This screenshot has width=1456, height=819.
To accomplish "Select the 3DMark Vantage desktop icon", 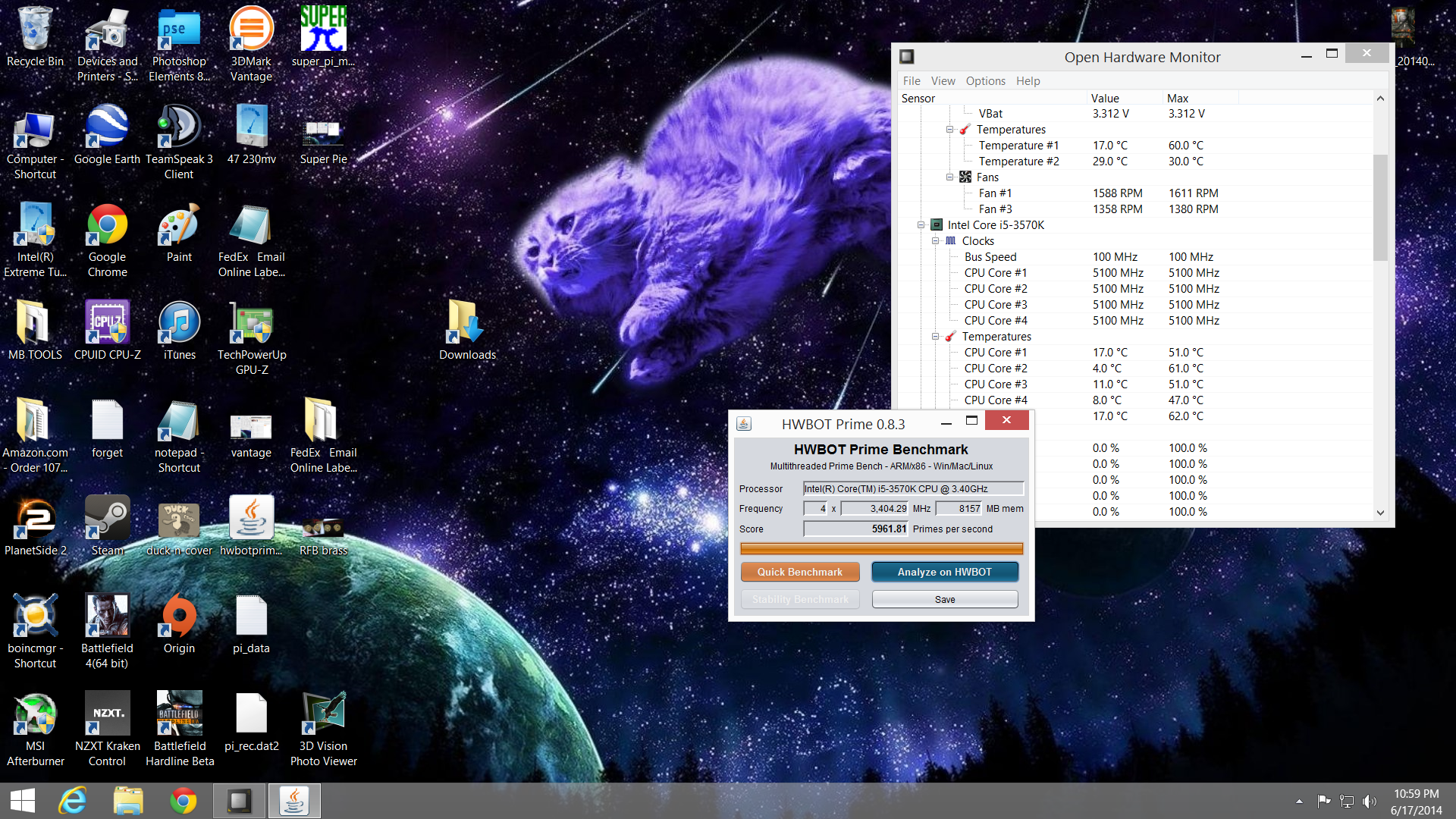I will click(251, 44).
